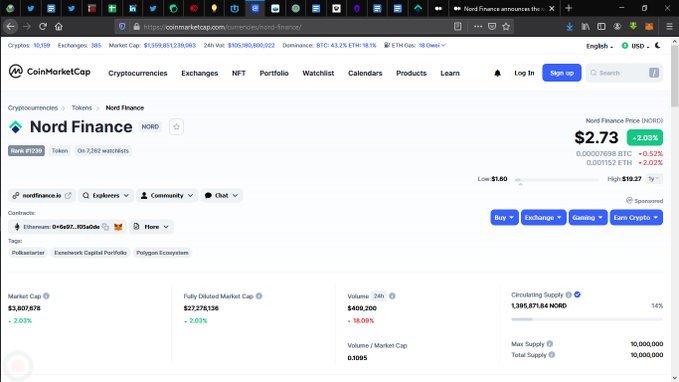Open the Portfolio menu item
Image resolution: width=679 pixels, height=382 pixels.
tap(274, 73)
